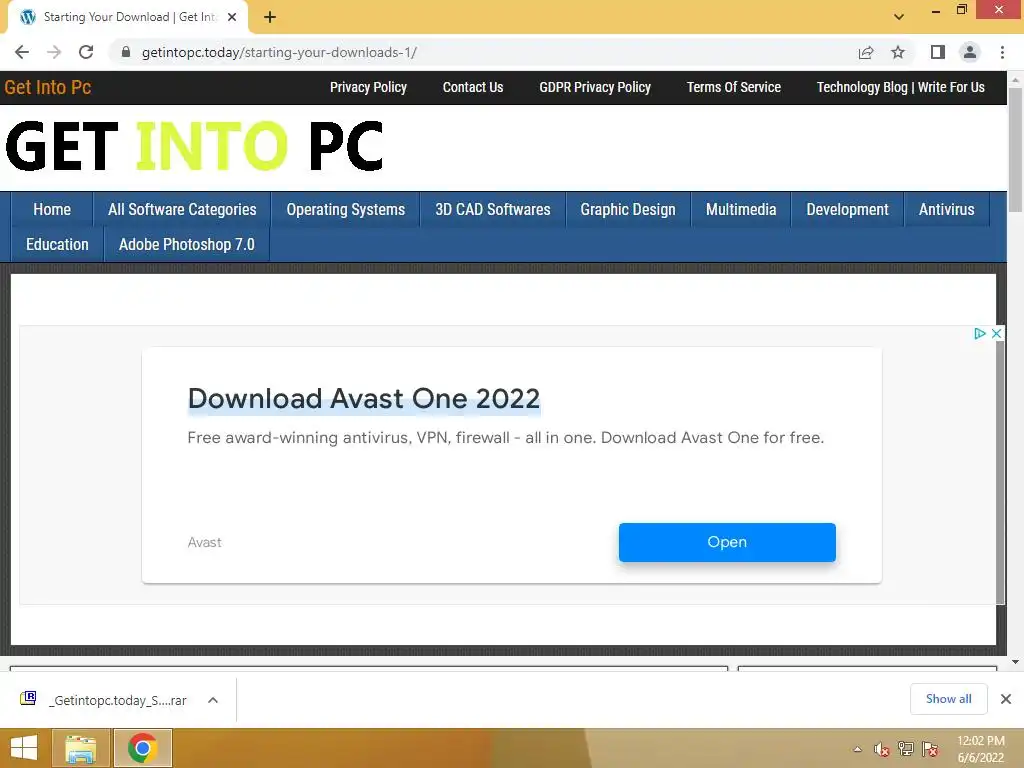1024x768 pixels.
Task: Open the Chrome profile avatar
Action: [x=970, y=52]
